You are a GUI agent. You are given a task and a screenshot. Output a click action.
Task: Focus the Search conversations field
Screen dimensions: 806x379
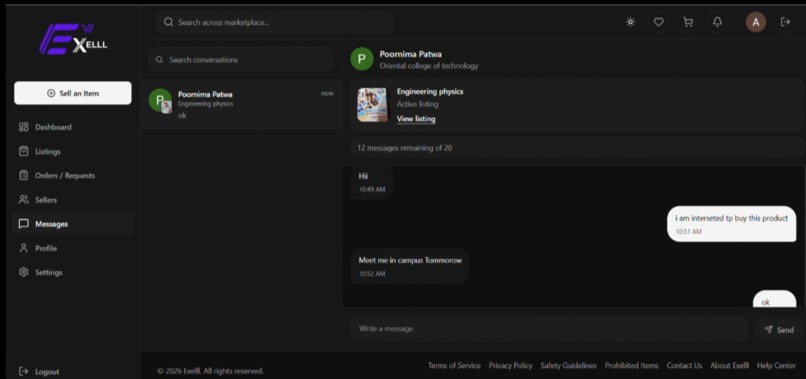tap(241, 60)
